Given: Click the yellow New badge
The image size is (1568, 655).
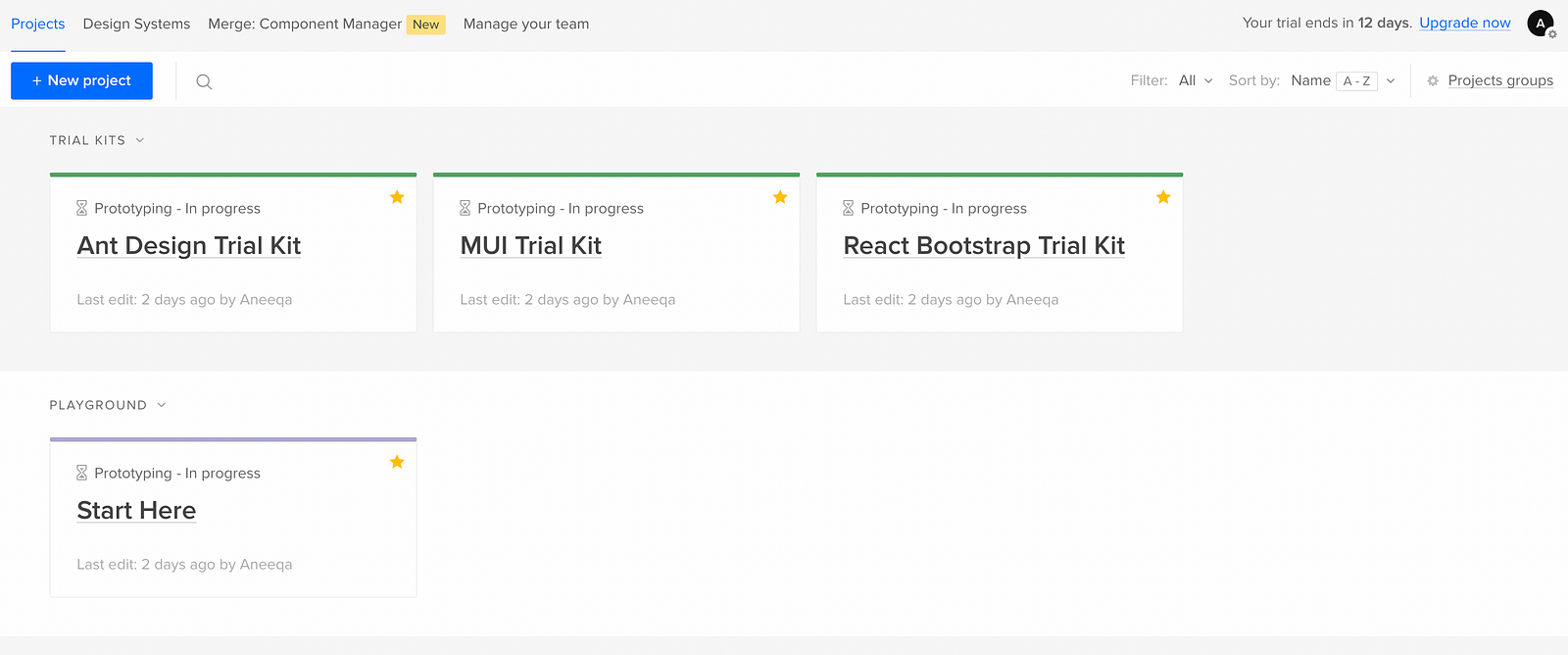Looking at the screenshot, I should [x=426, y=25].
